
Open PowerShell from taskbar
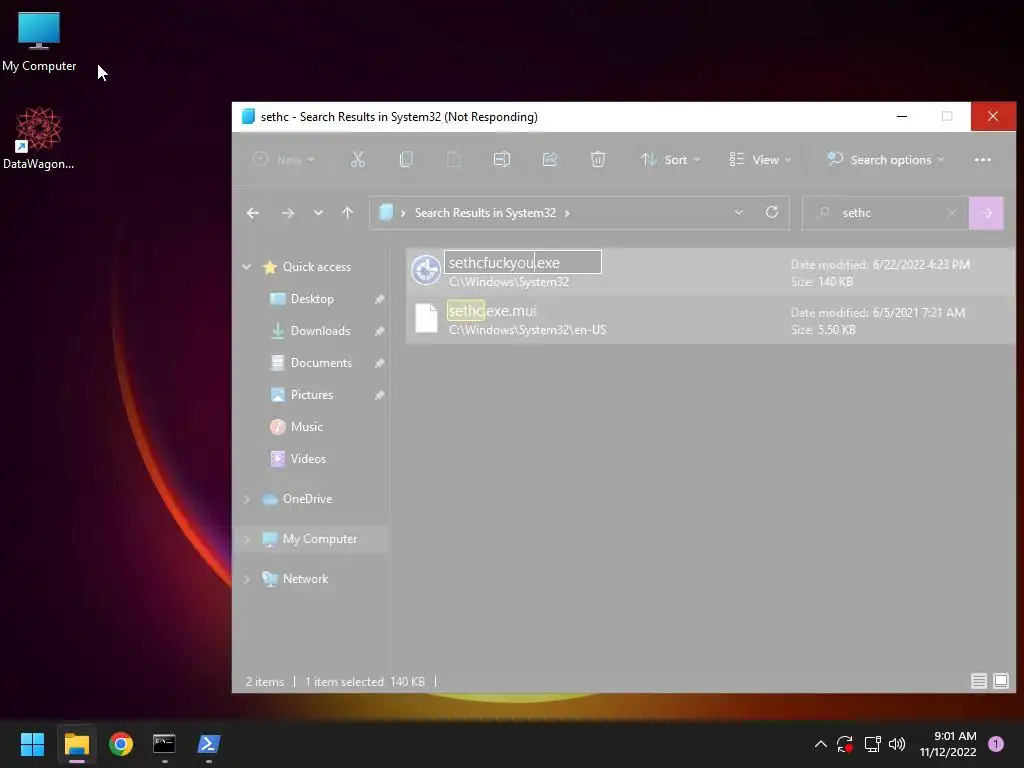click(209, 744)
